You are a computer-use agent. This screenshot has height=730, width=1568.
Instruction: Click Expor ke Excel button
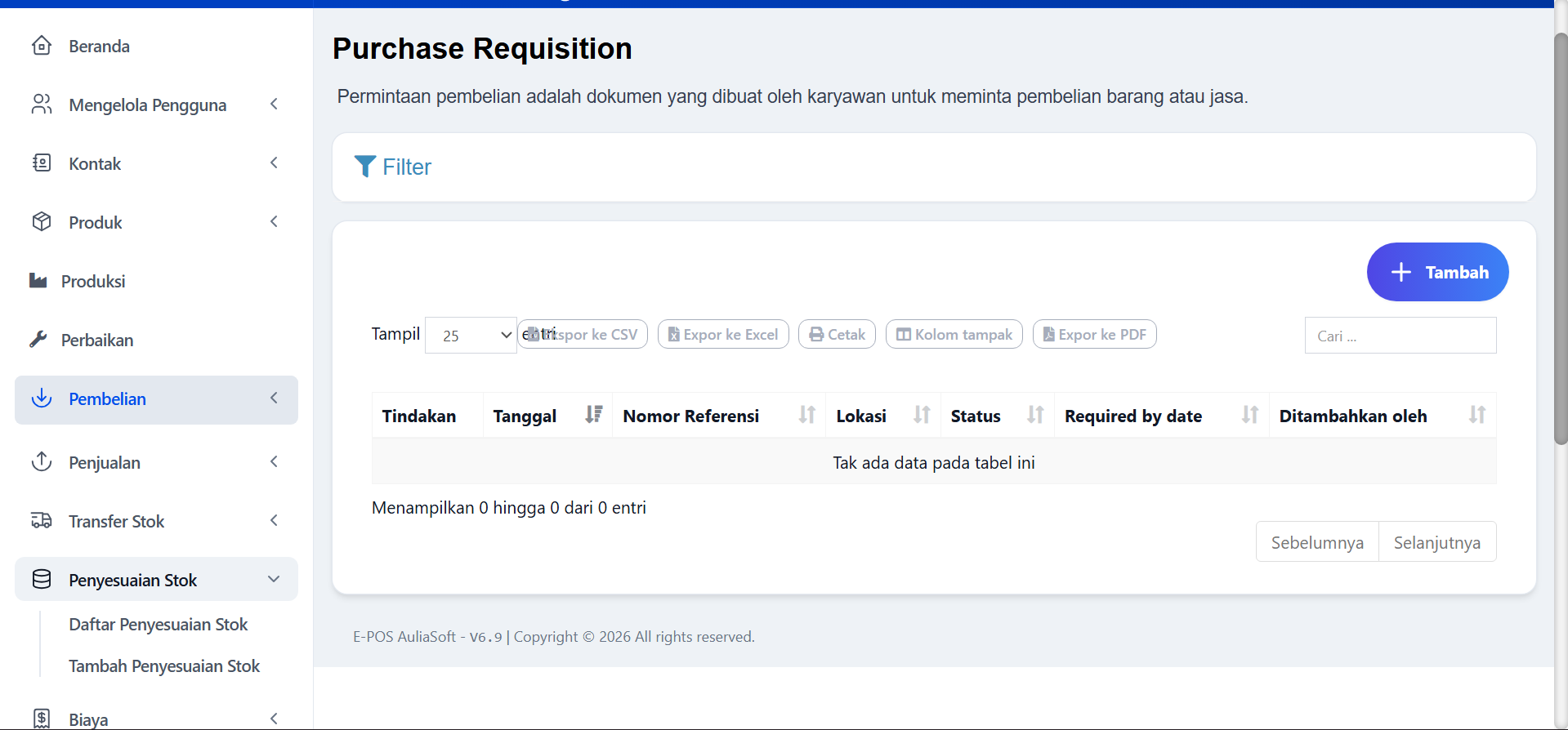(x=723, y=335)
